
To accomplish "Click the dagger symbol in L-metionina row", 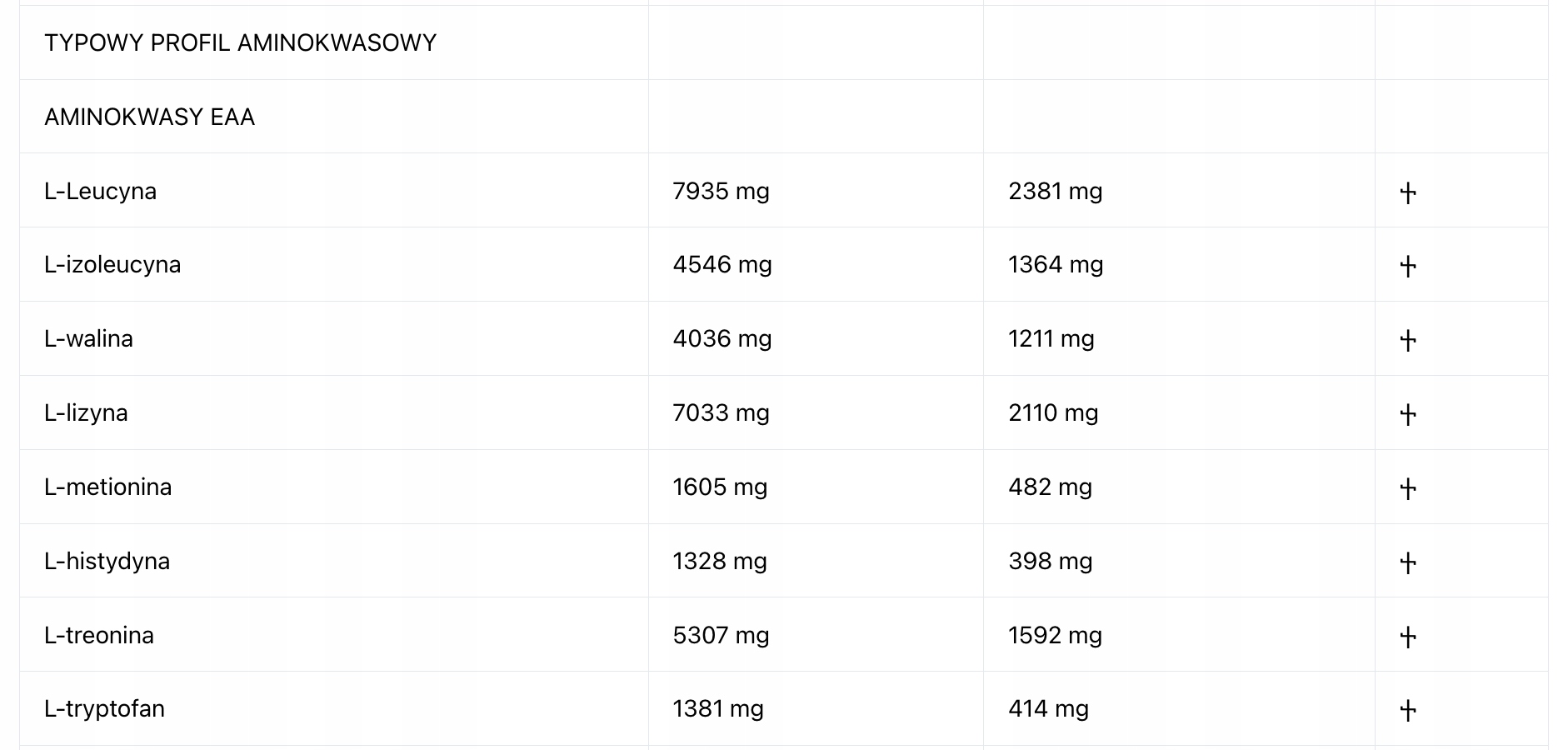I will pyautogui.click(x=1408, y=489).
